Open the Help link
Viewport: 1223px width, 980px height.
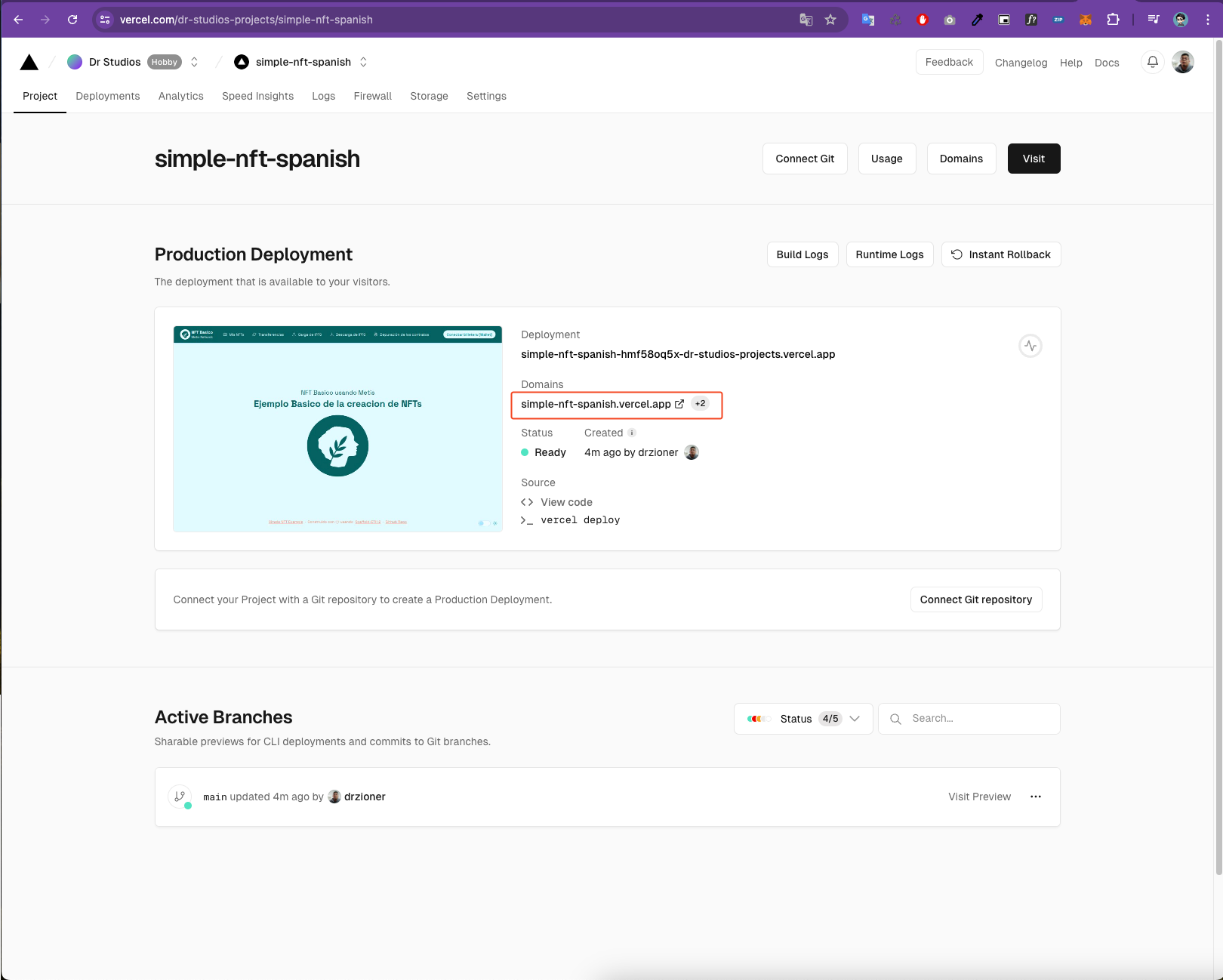click(1071, 63)
